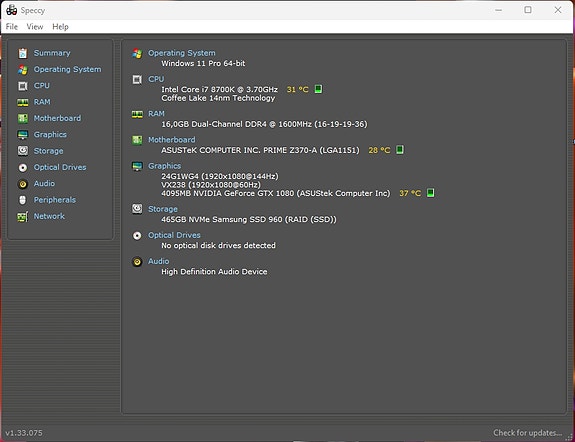575x442 pixels.
Task: Open Motherboard details from sidebar
Action: [x=57, y=118]
